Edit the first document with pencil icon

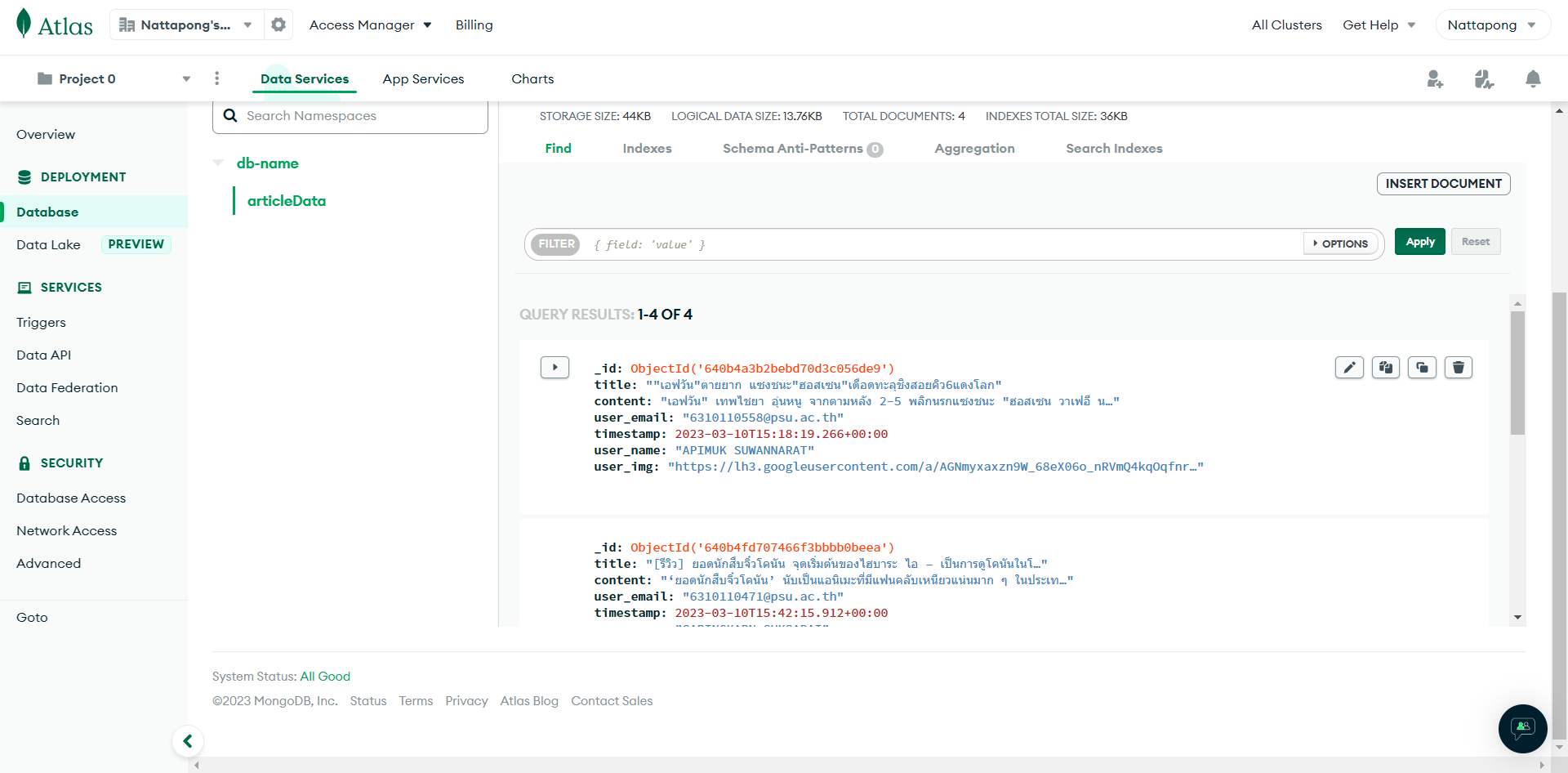[x=1349, y=368]
